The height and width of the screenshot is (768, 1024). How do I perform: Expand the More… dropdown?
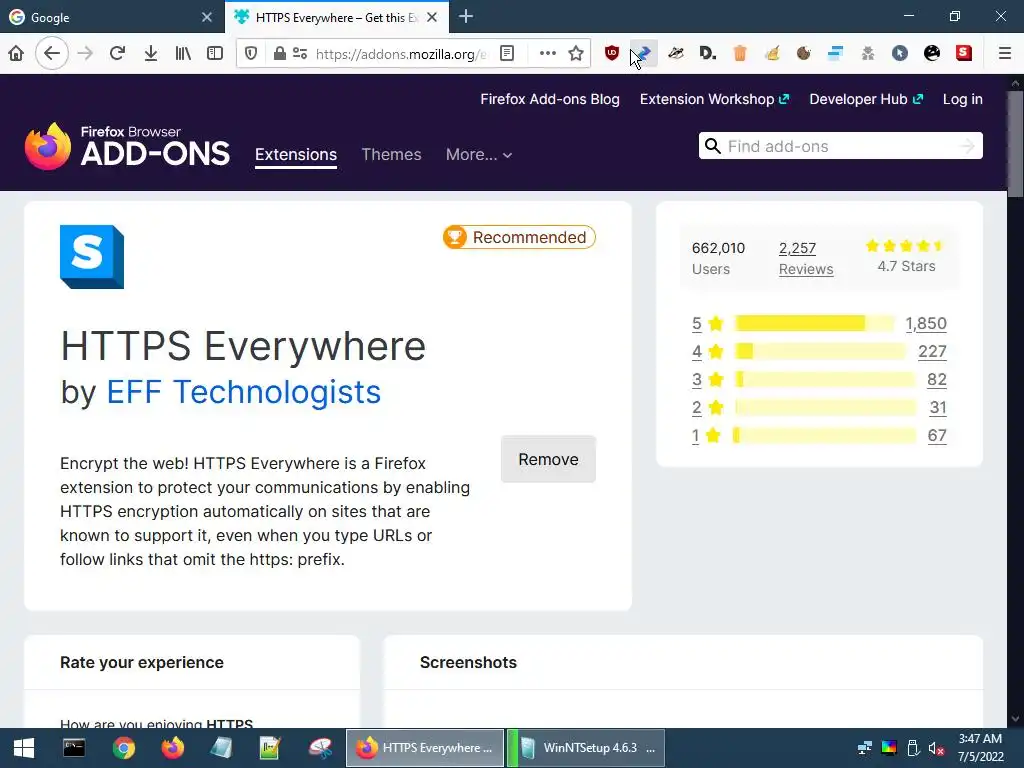point(479,155)
